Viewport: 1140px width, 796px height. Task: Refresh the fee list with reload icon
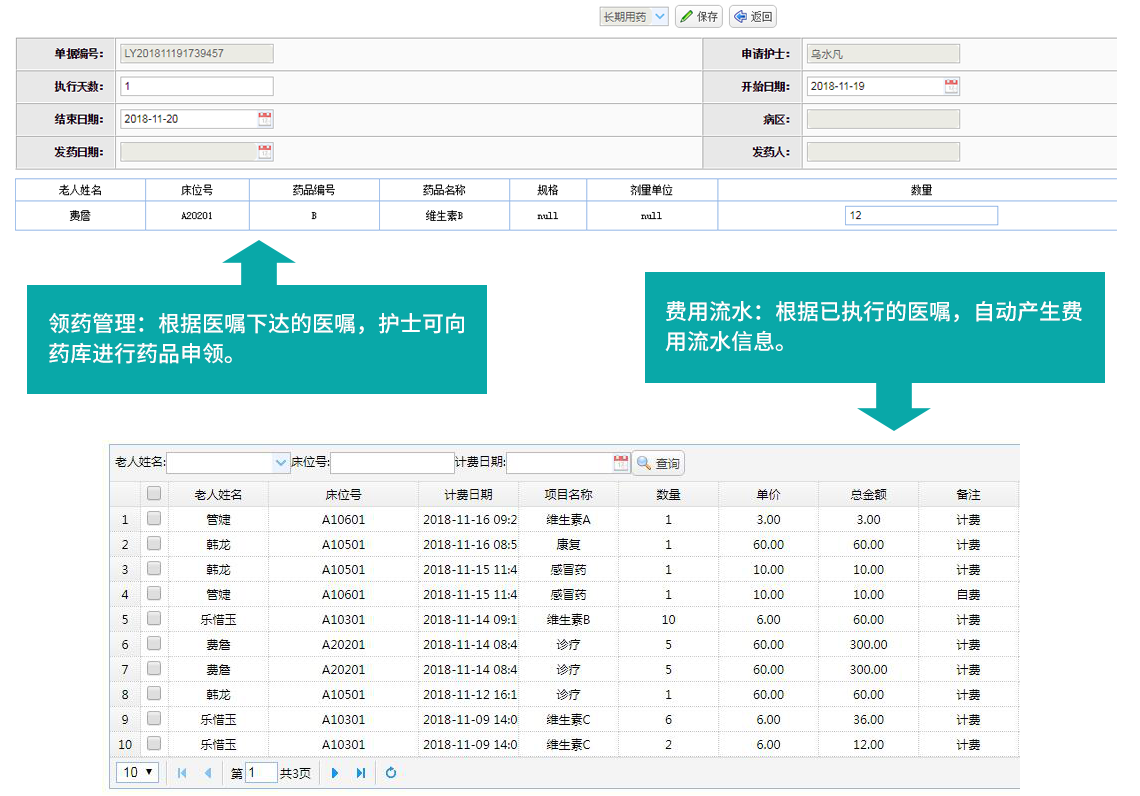click(391, 773)
